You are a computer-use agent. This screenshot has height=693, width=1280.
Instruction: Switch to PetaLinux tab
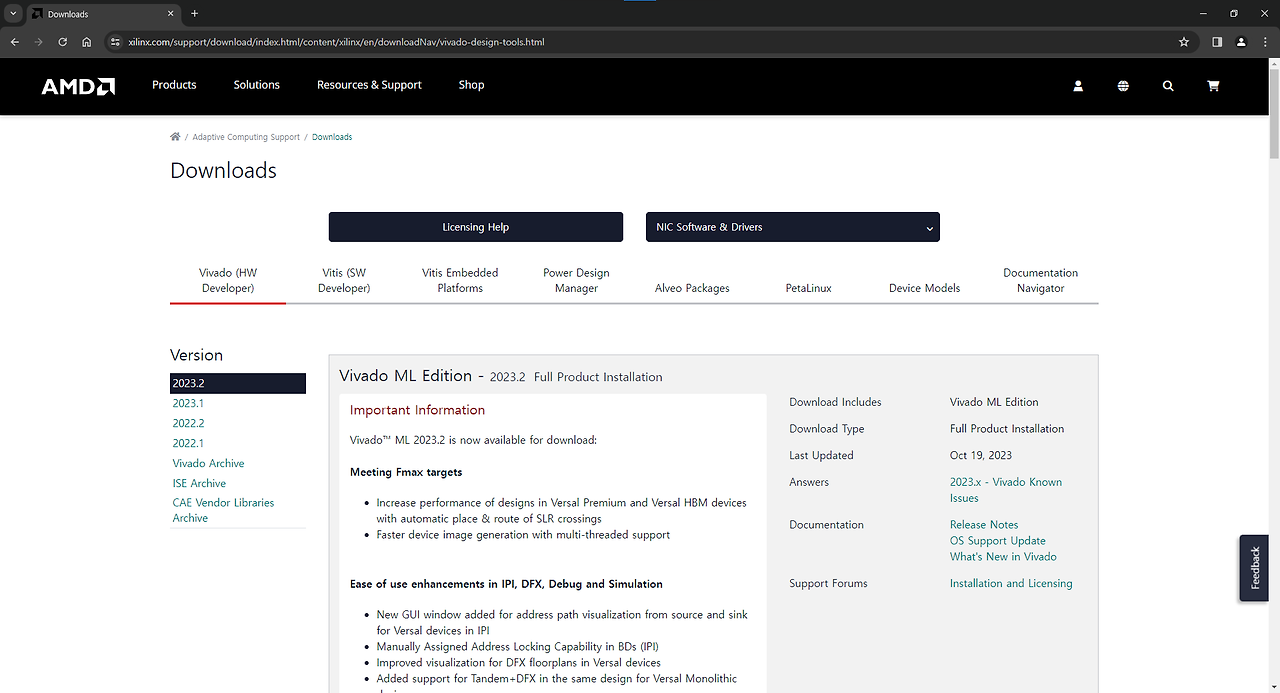tap(808, 288)
